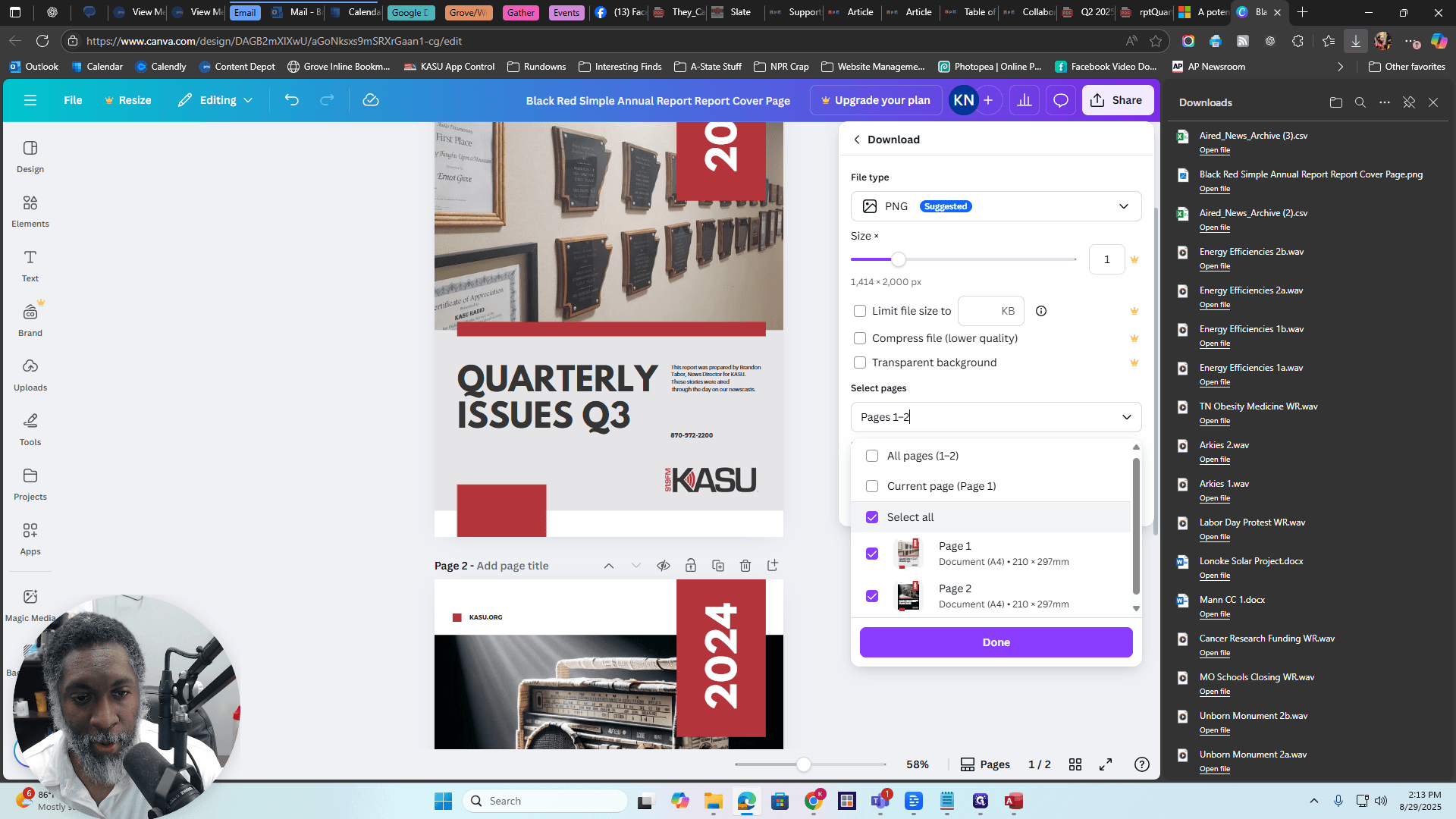Duplicate Page 2 using copy icon

tap(718, 566)
